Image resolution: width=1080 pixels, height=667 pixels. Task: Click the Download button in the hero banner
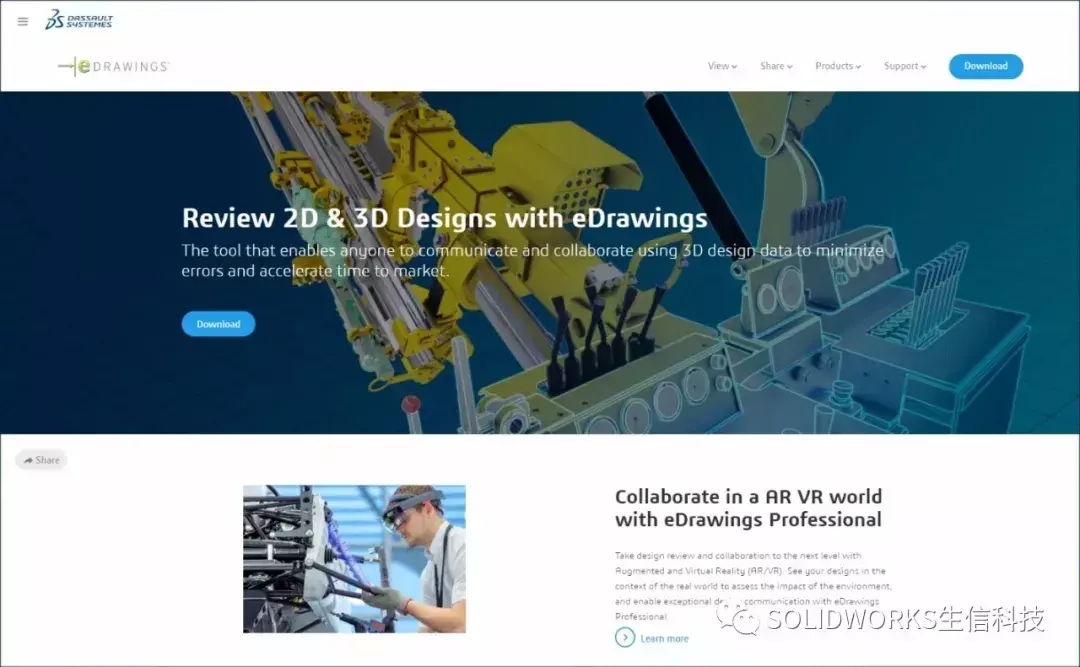click(218, 324)
